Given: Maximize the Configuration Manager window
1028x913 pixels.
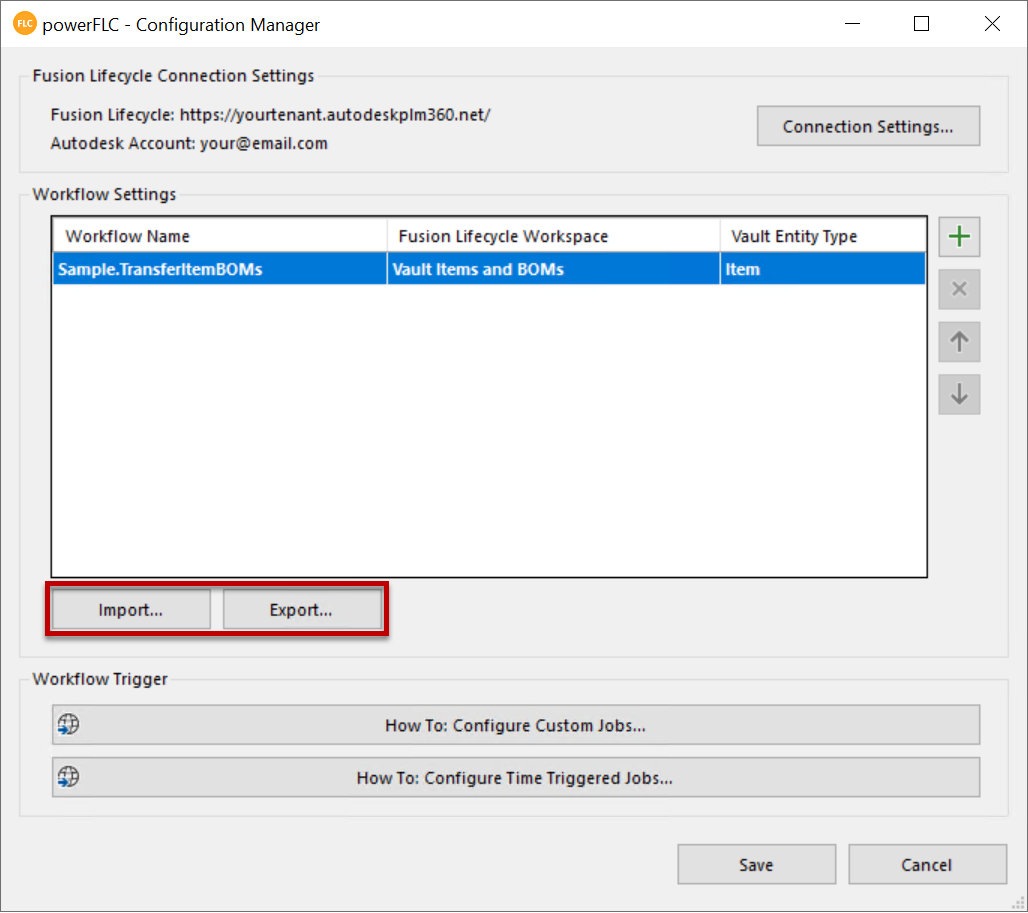Looking at the screenshot, I should (922, 24).
